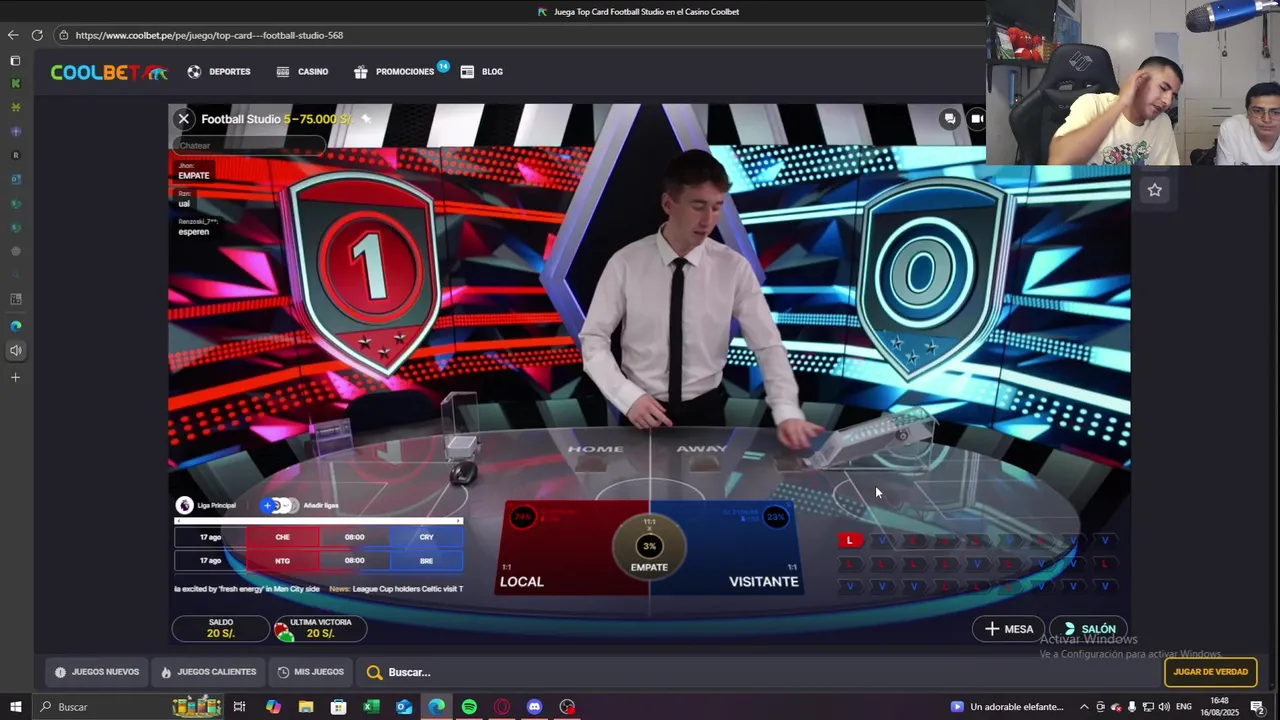
Task: Open the clock showing 16:48
Action: click(x=1221, y=707)
